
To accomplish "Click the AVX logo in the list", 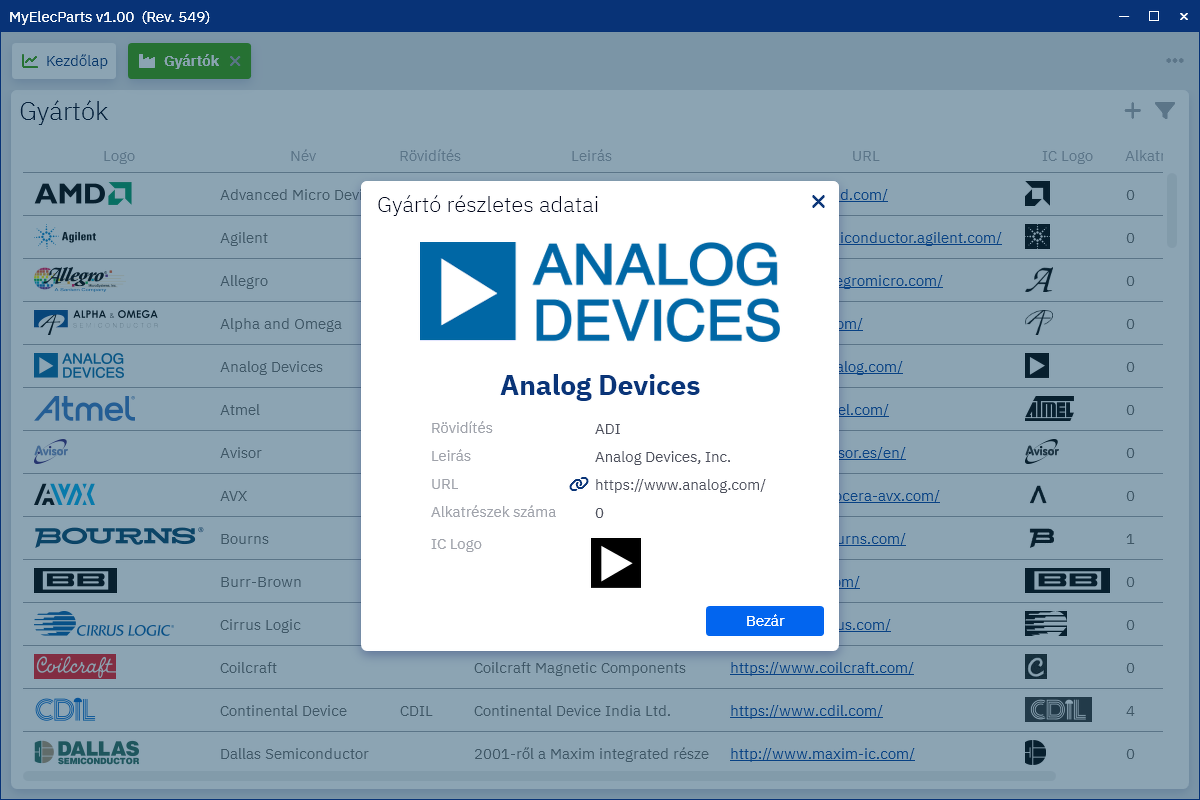I will (x=64, y=495).
